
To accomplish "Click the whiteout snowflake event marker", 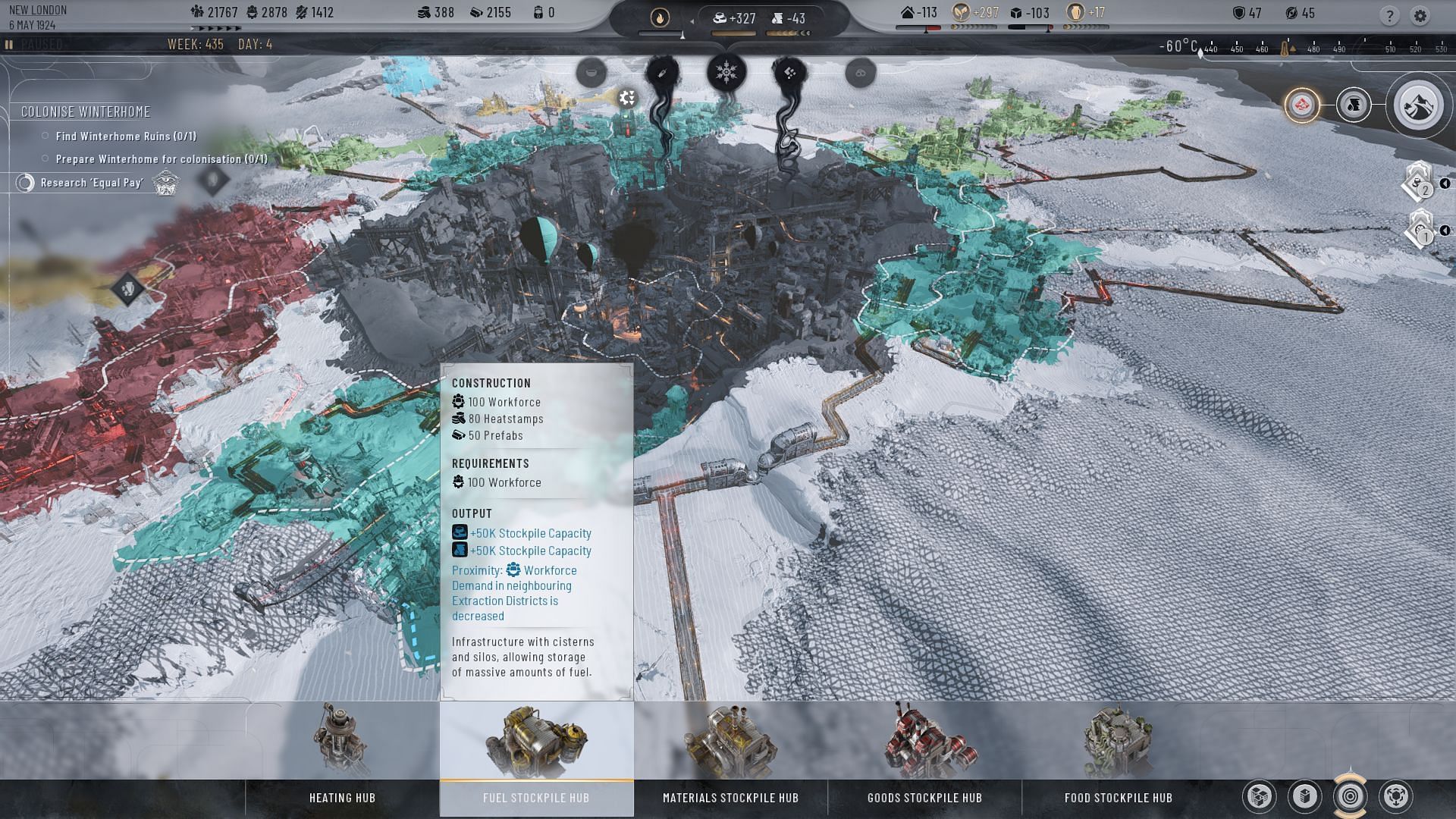I will tap(726, 73).
